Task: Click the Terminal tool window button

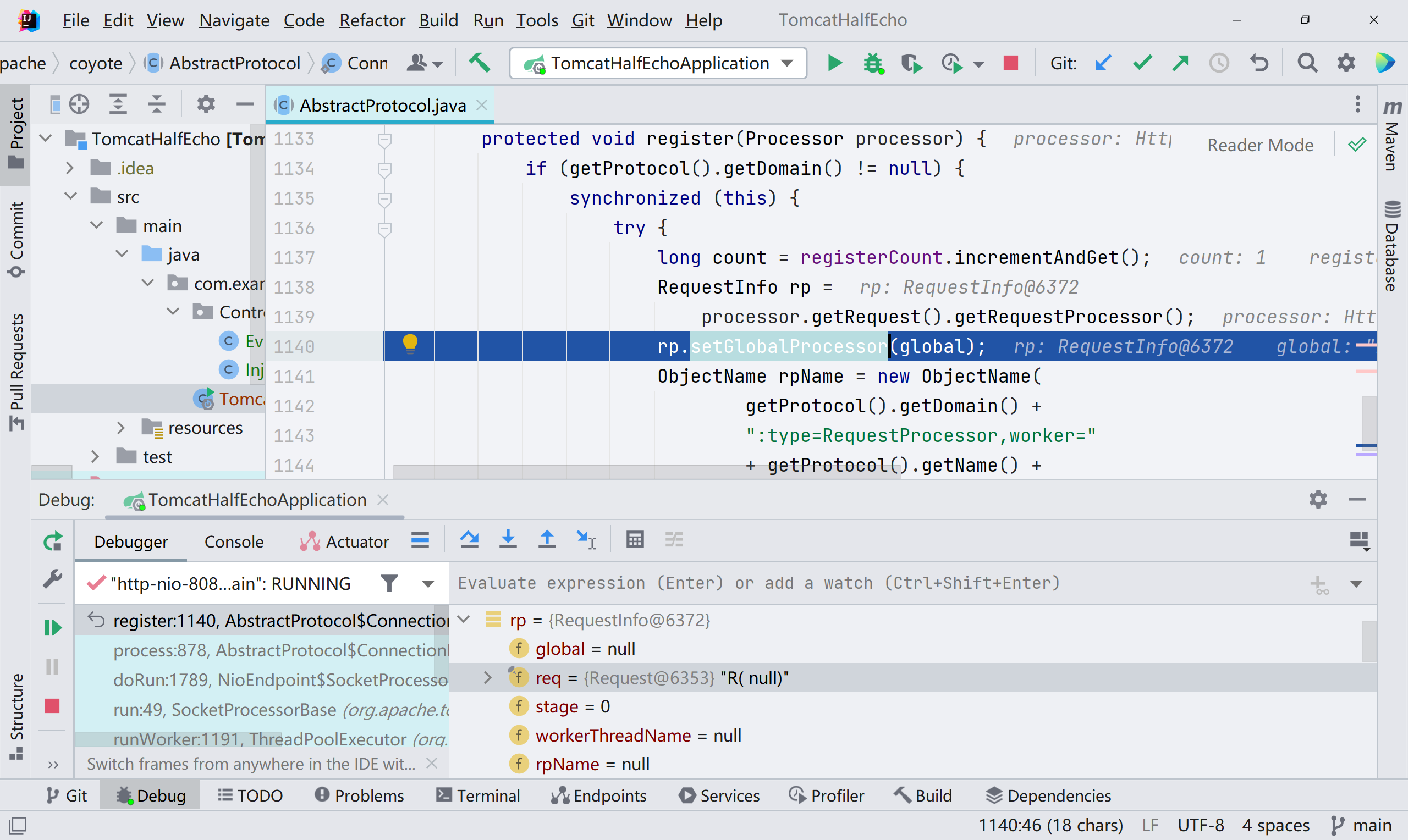Action: (478, 795)
